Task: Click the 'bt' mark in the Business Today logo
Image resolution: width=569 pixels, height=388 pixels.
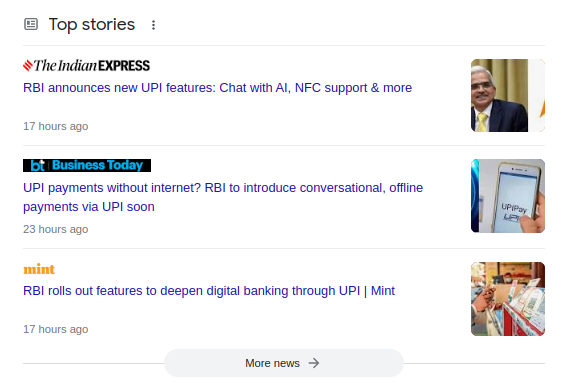Action: point(37,166)
